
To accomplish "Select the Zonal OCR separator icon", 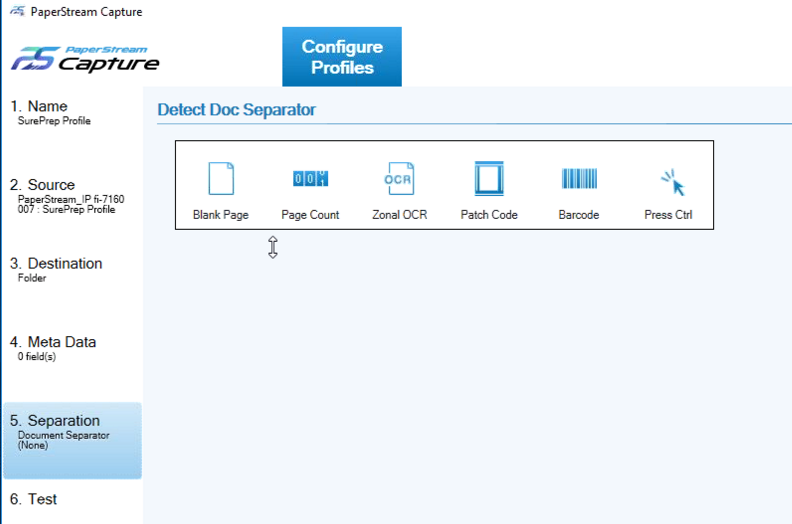I will (399, 179).
